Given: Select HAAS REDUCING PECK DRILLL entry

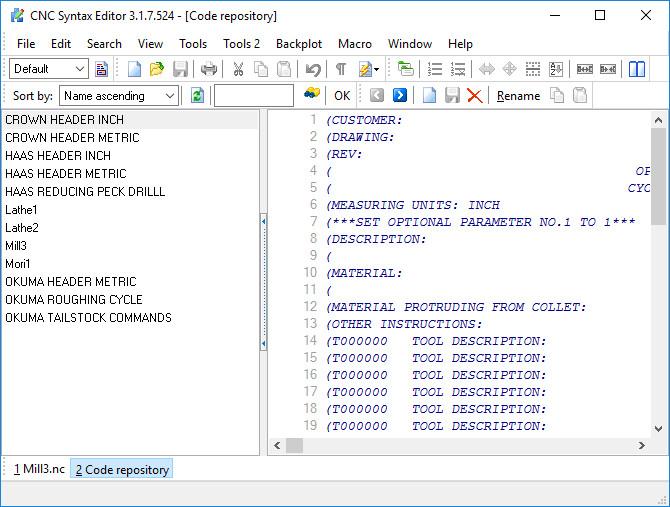Looking at the screenshot, I should [x=131, y=191].
